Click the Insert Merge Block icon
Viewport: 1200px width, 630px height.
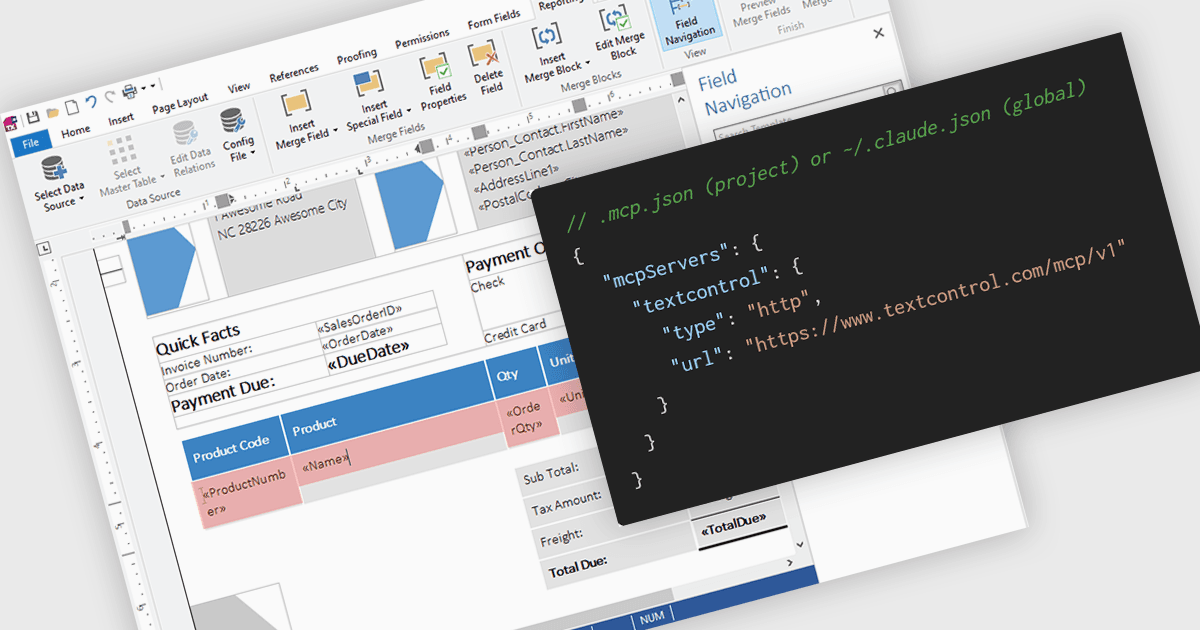(x=549, y=37)
